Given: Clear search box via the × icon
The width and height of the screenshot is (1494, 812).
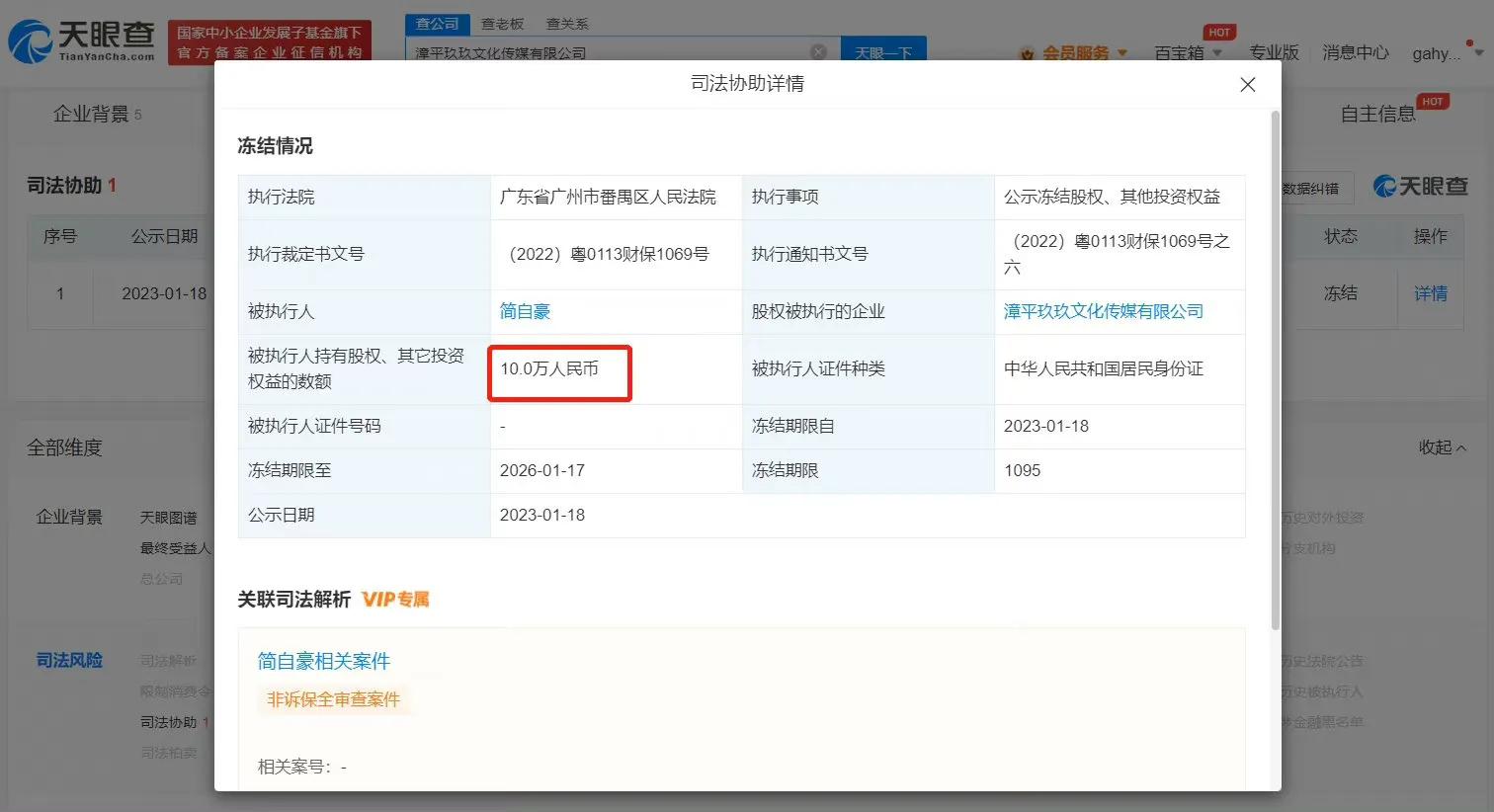Looking at the screenshot, I should [x=818, y=50].
